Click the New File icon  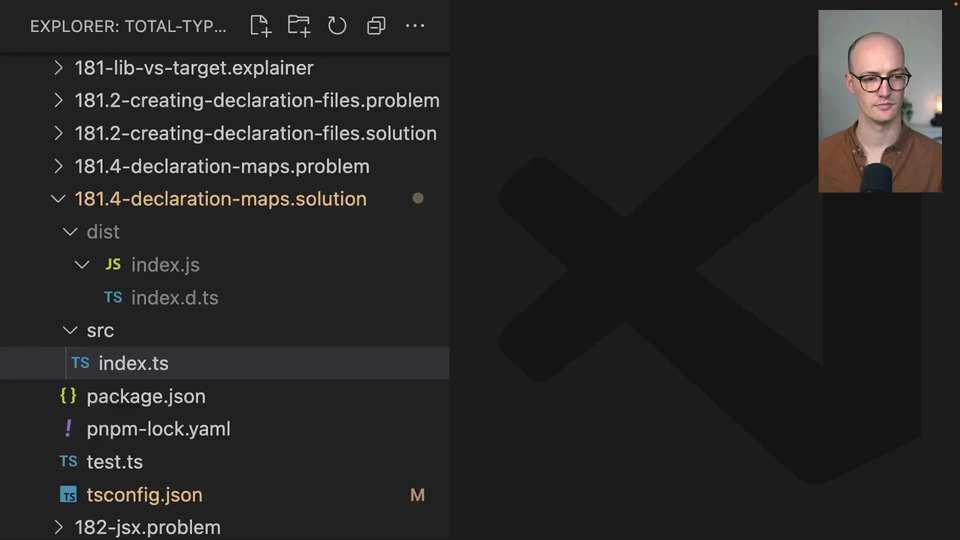coord(260,26)
